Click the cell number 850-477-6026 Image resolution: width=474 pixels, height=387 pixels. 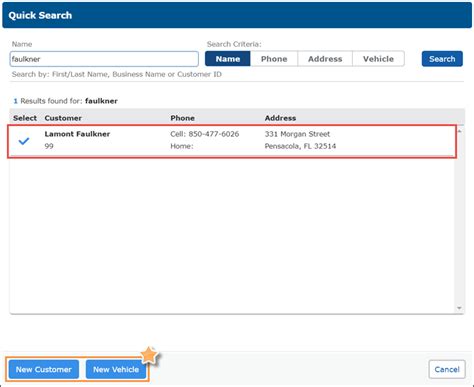point(214,134)
